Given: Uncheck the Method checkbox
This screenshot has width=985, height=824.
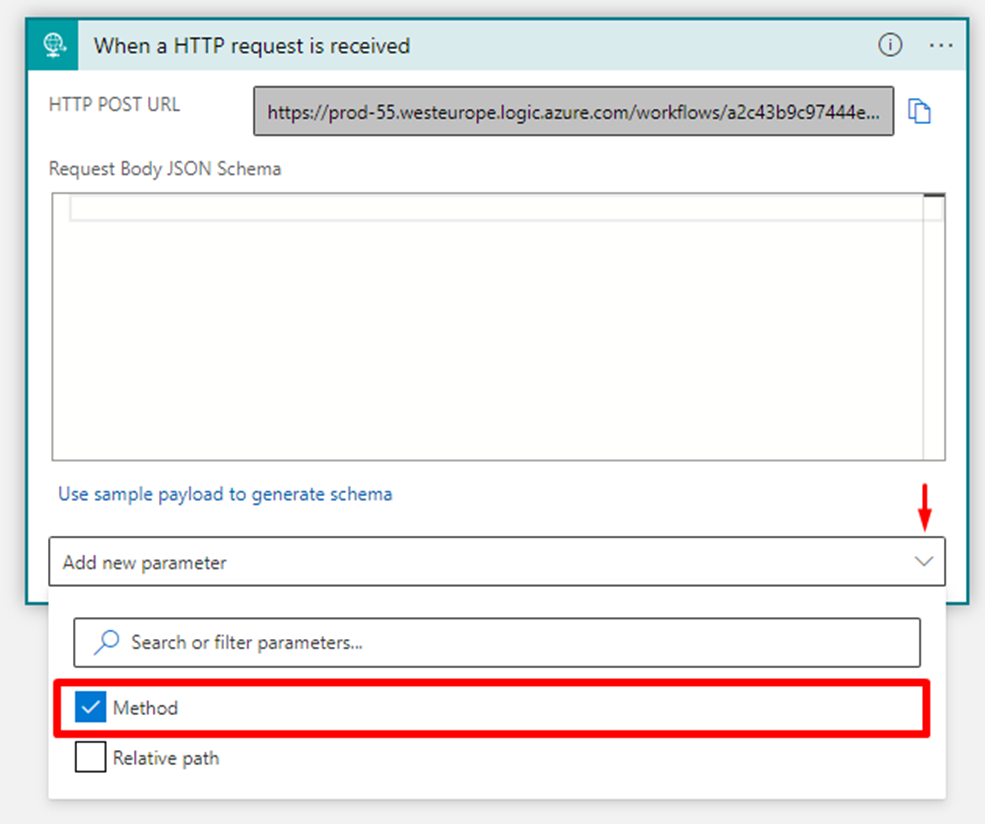Looking at the screenshot, I should coord(90,708).
